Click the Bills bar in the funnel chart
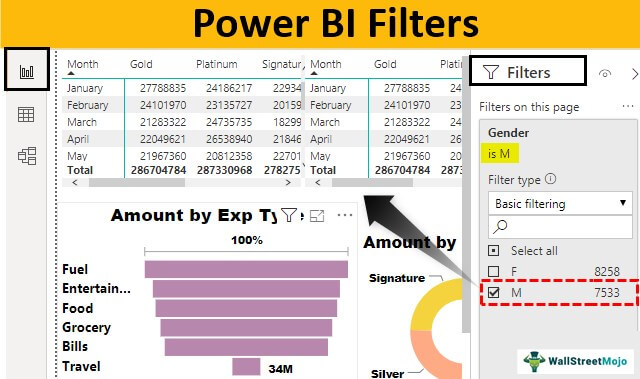The height and width of the screenshot is (379, 640). pyautogui.click(x=246, y=347)
